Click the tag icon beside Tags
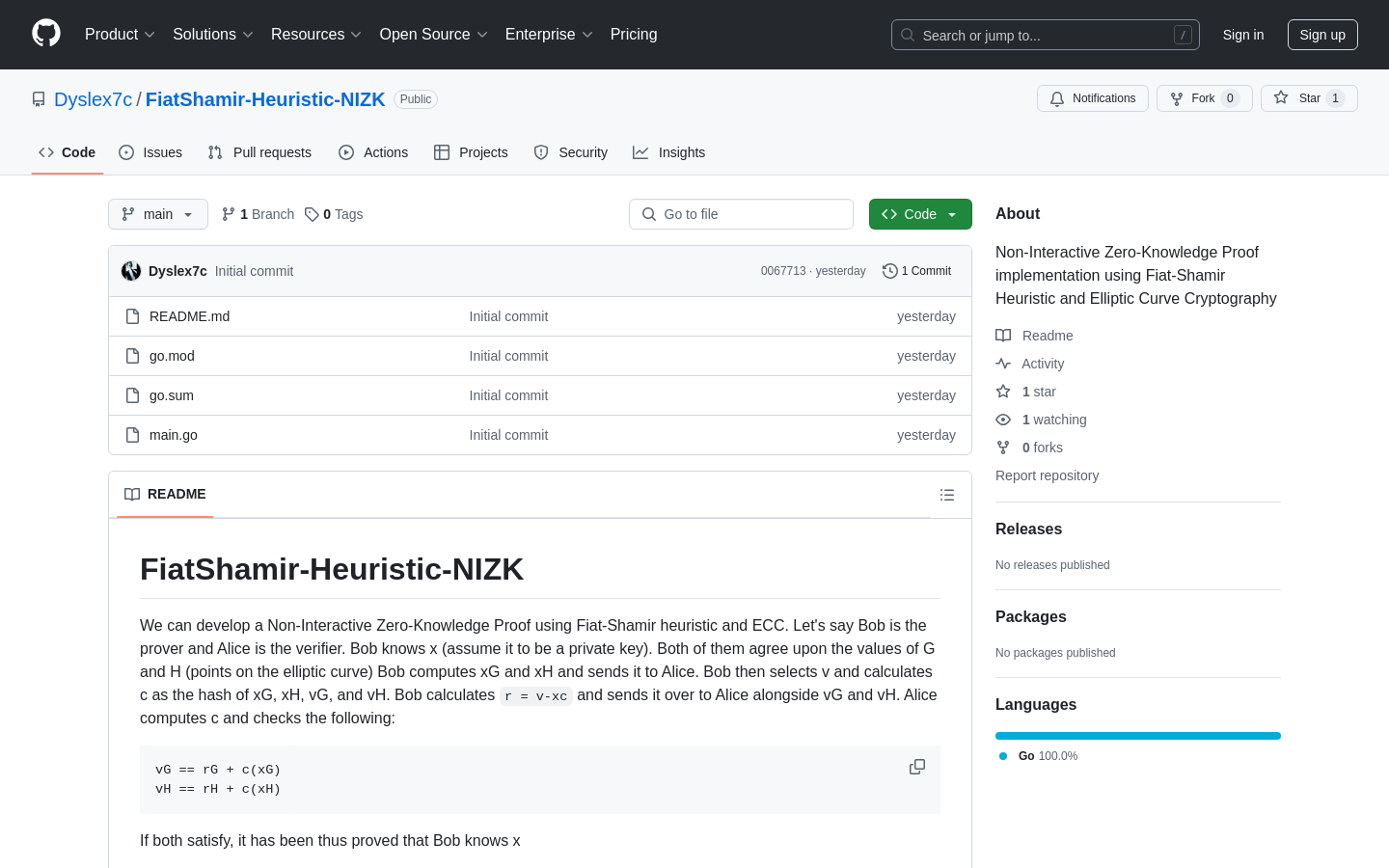1389x868 pixels. point(312,214)
